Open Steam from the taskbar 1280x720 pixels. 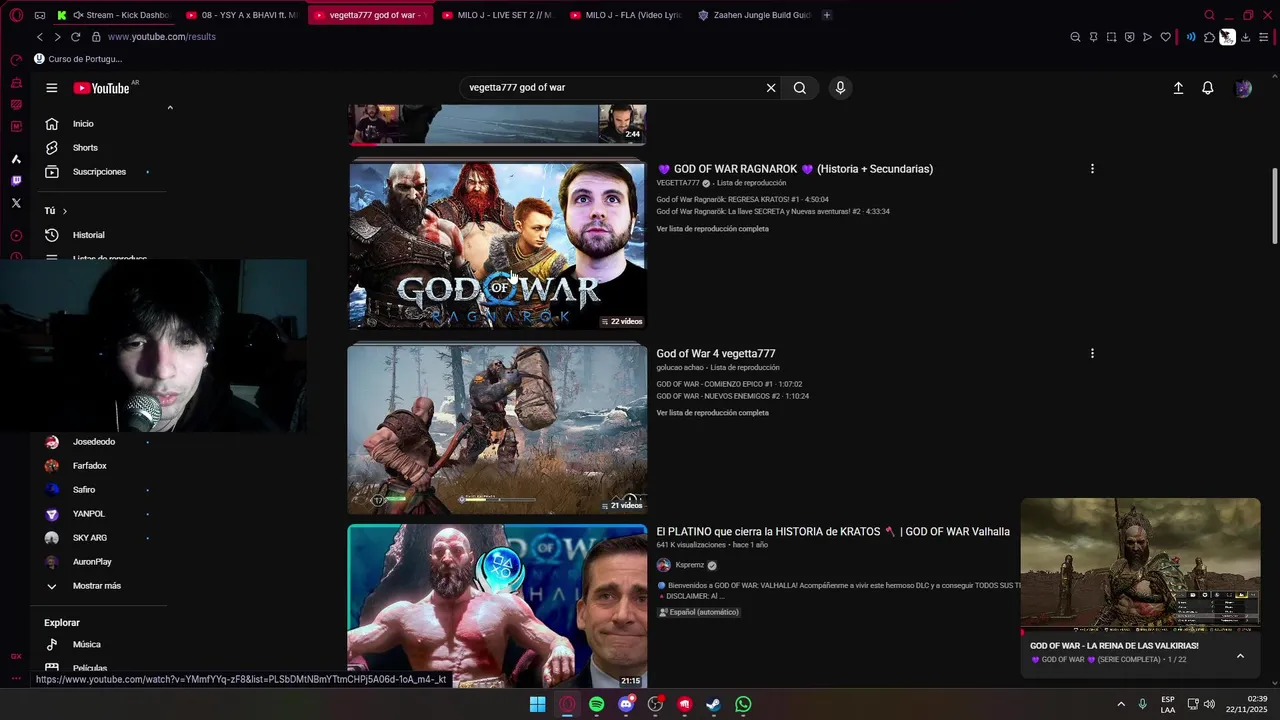(x=713, y=704)
